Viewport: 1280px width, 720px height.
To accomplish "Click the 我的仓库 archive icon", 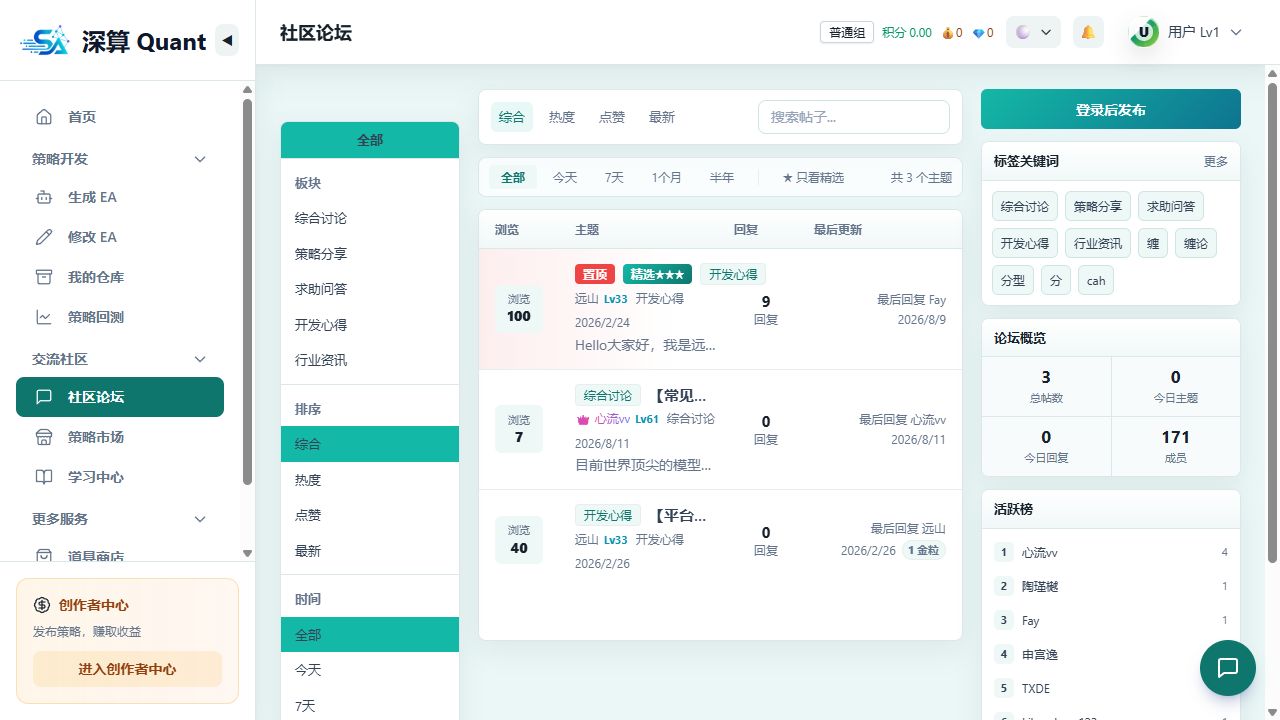I will coord(44,277).
